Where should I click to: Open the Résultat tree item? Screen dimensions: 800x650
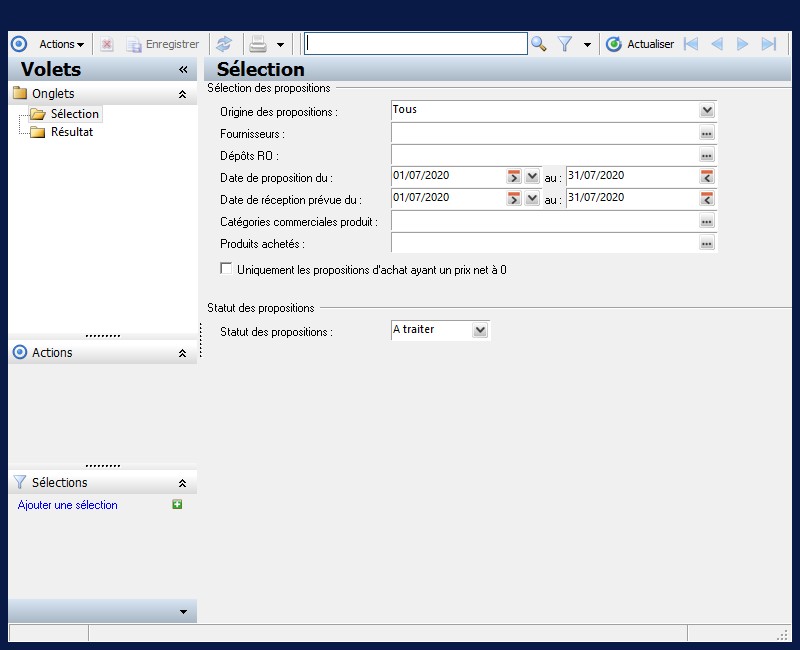pyautogui.click(x=72, y=132)
